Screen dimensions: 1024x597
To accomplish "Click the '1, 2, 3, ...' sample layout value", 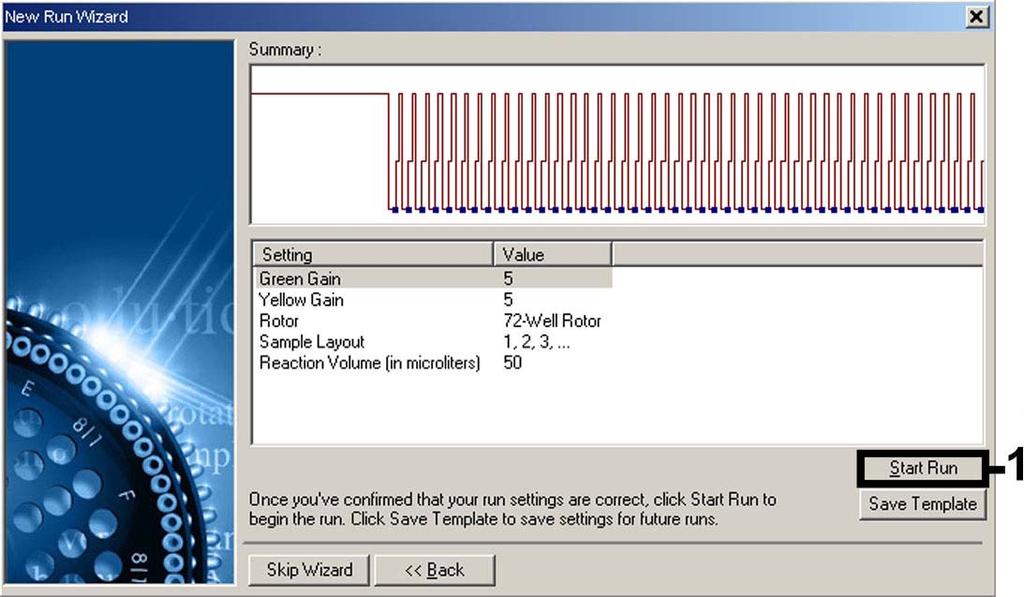I will (536, 342).
